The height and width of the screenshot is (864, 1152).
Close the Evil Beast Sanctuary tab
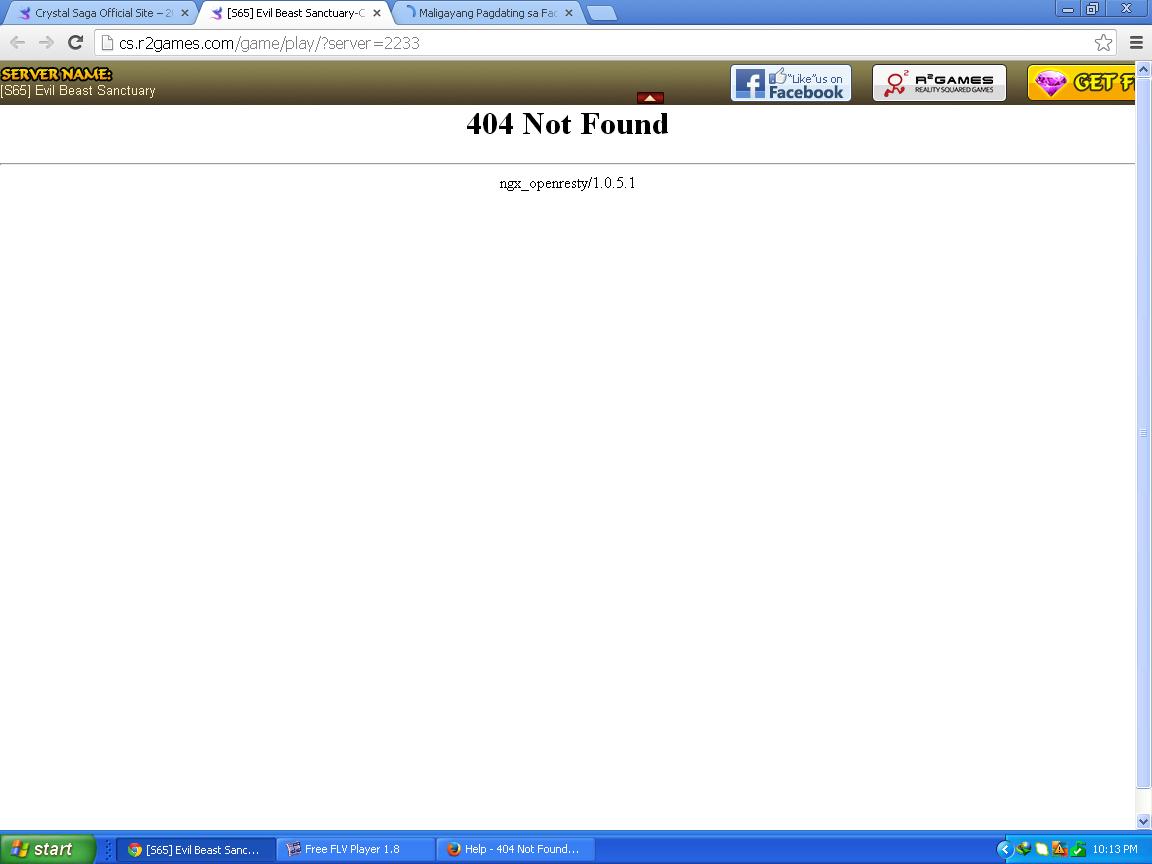tap(377, 13)
